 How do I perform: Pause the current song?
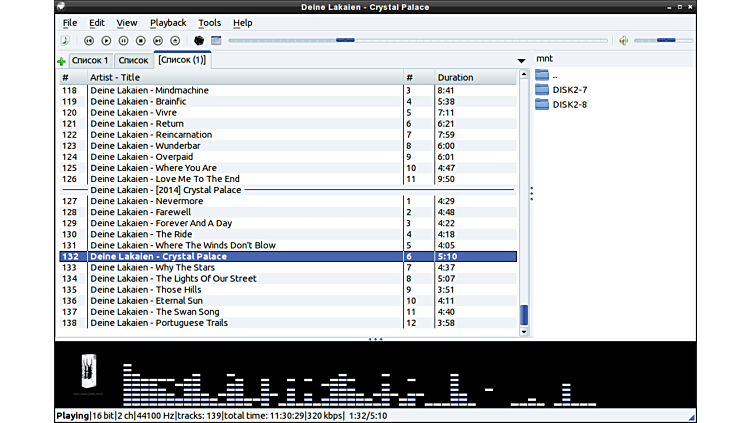[123, 41]
